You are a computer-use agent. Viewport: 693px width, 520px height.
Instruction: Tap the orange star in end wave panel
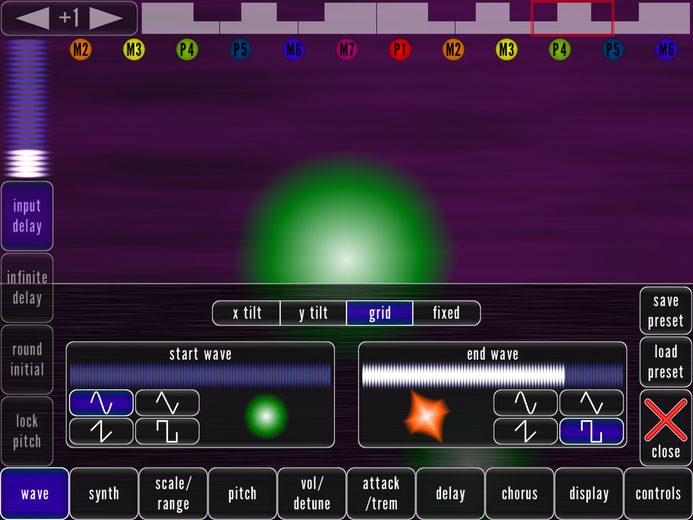pyautogui.click(x=426, y=416)
